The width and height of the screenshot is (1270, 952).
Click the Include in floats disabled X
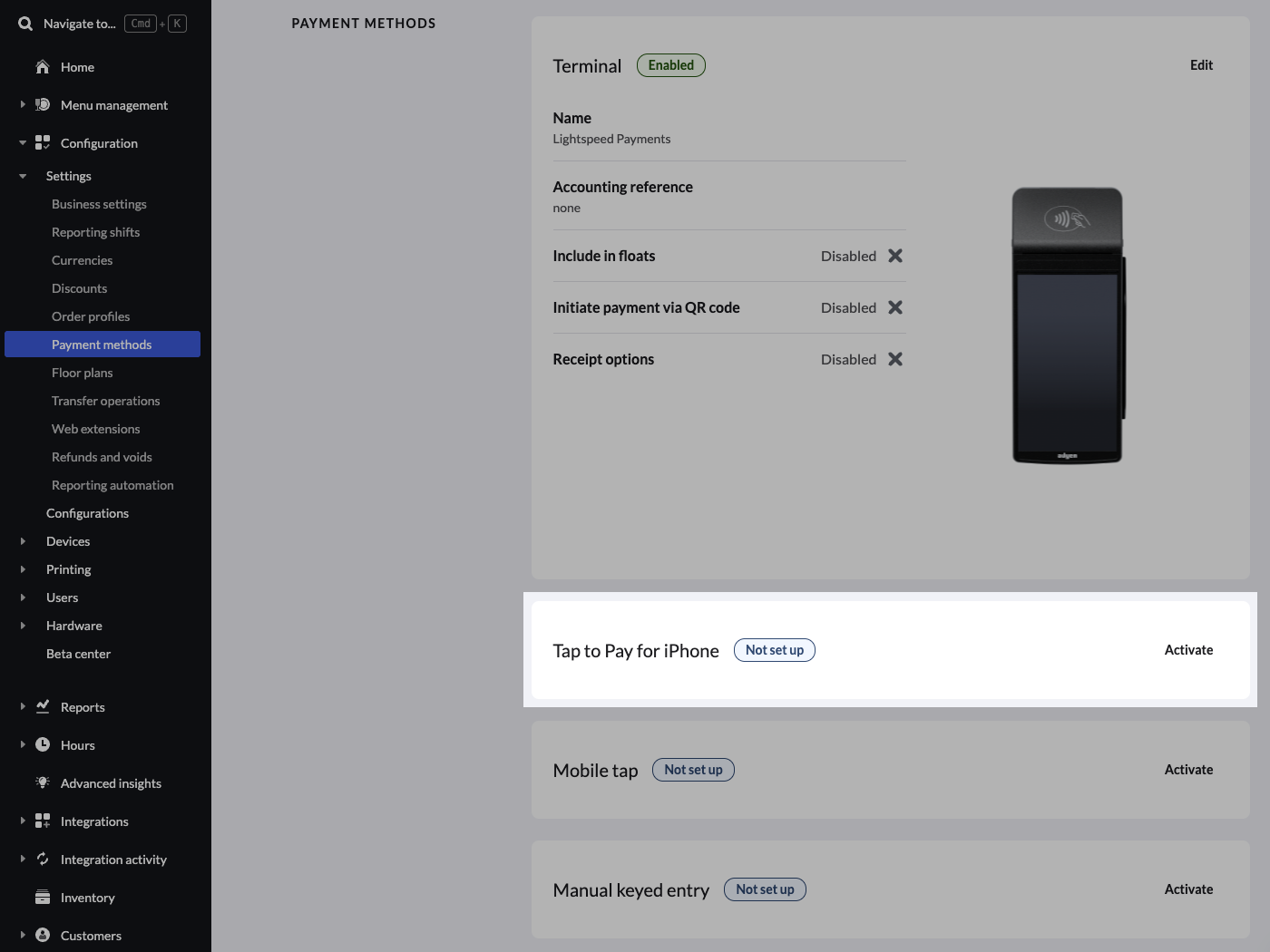pyautogui.click(x=894, y=256)
